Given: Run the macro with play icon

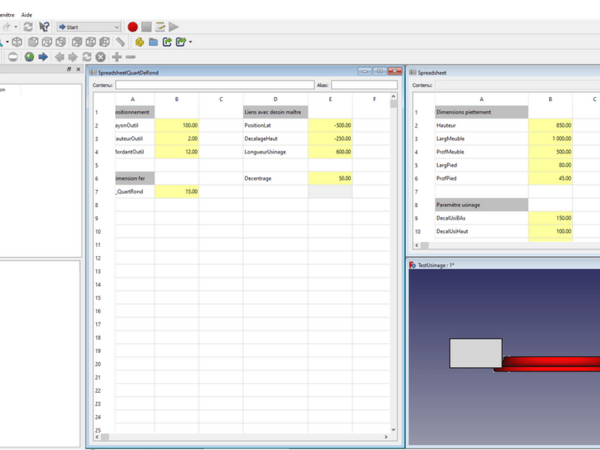Looking at the screenshot, I should tap(174, 27).
